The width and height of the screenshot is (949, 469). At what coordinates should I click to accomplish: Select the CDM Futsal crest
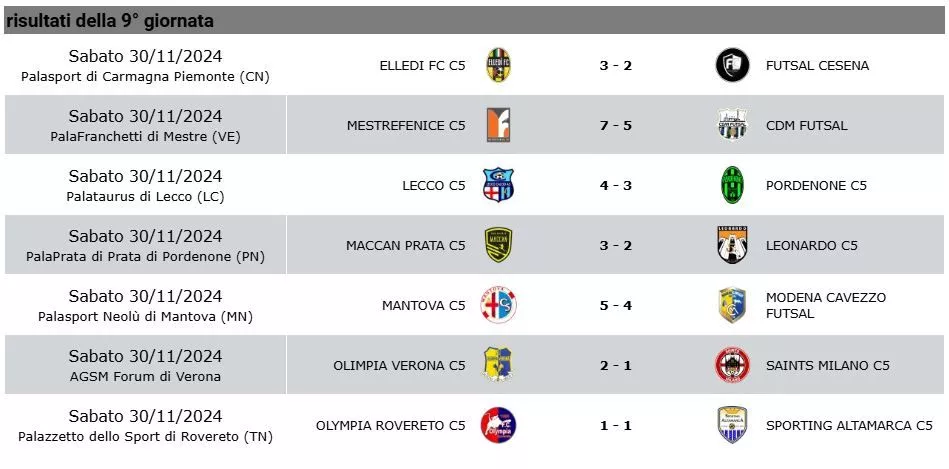click(x=732, y=125)
